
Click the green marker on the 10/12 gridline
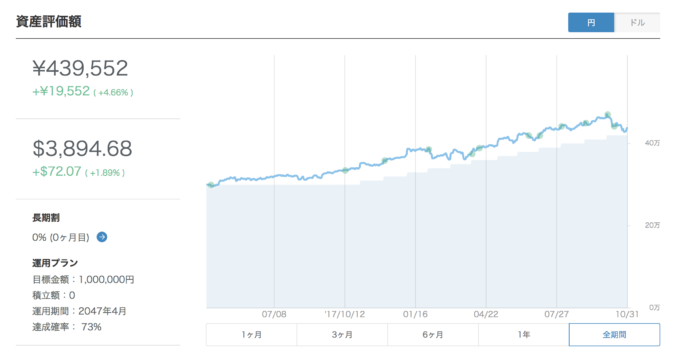345,170
